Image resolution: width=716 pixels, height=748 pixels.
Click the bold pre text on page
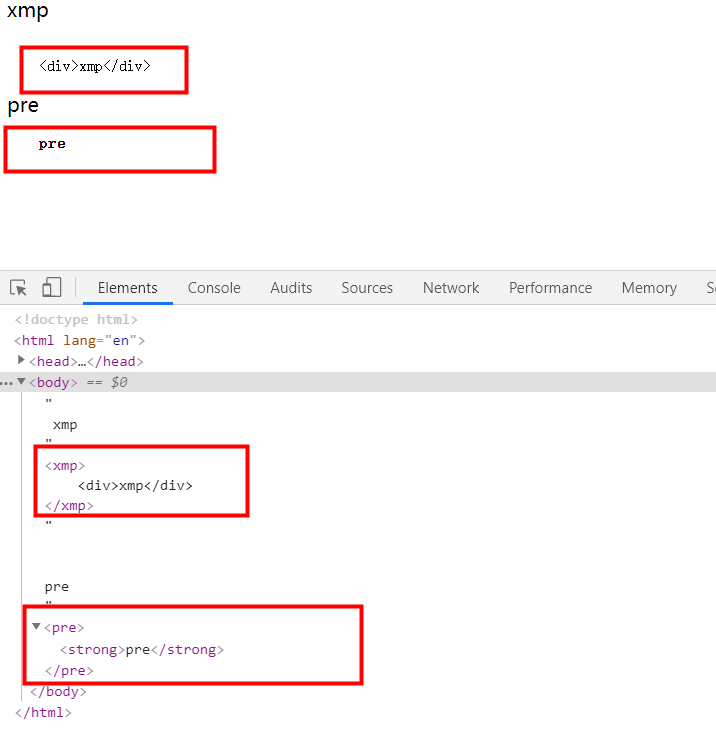tap(52, 144)
